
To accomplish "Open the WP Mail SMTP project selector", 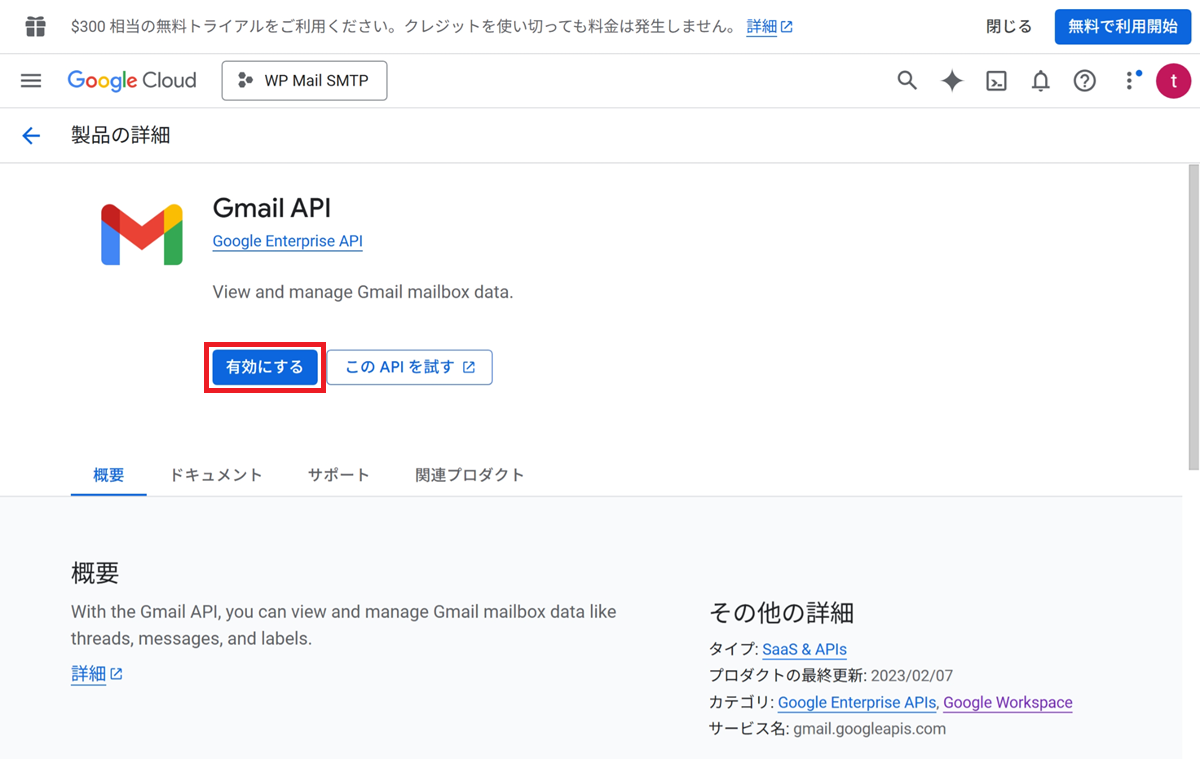I will pyautogui.click(x=304, y=81).
